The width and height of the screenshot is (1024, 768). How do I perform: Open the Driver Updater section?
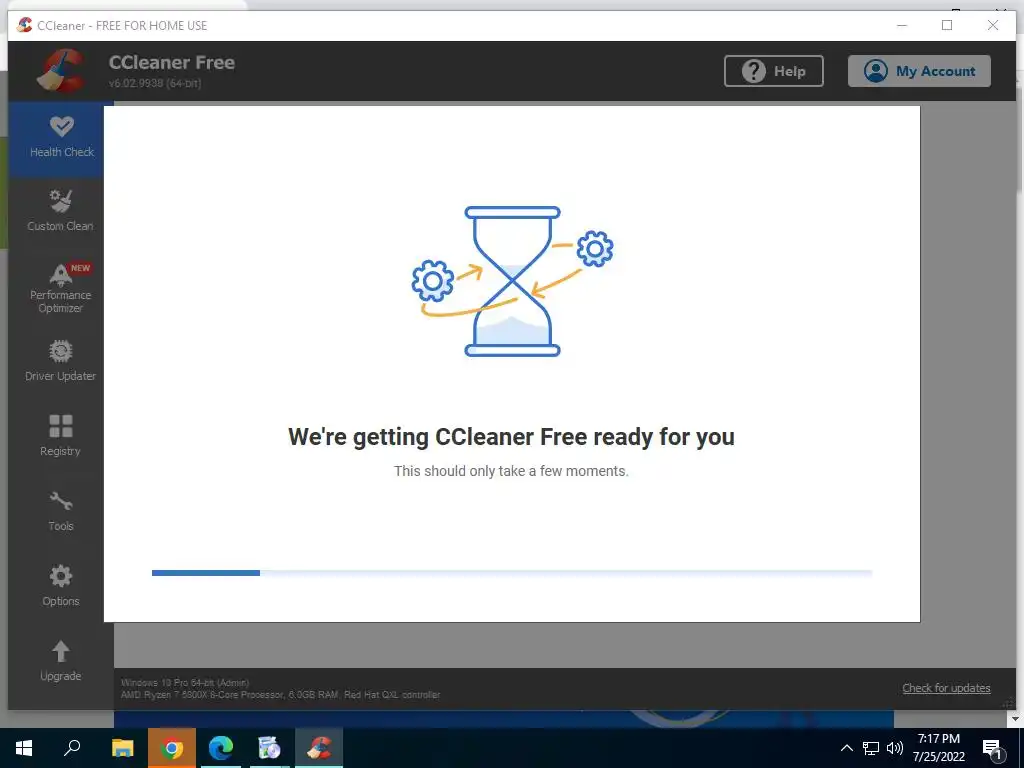coord(60,361)
